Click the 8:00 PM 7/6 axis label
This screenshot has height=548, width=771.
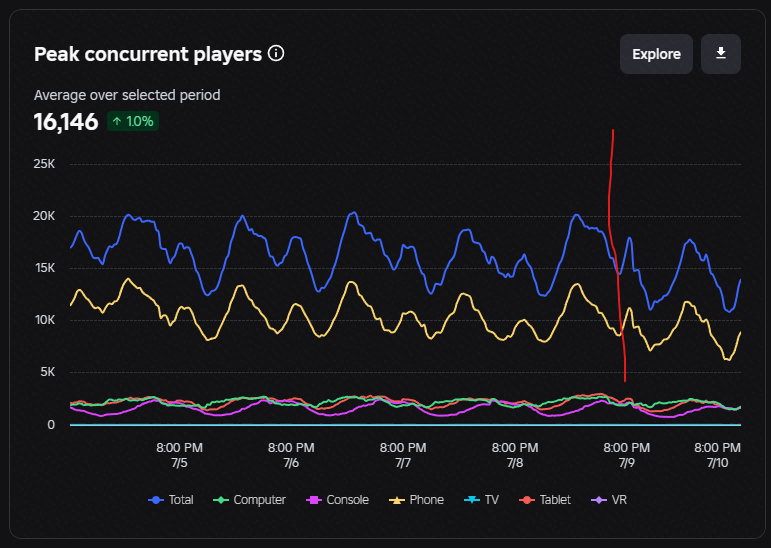291,455
